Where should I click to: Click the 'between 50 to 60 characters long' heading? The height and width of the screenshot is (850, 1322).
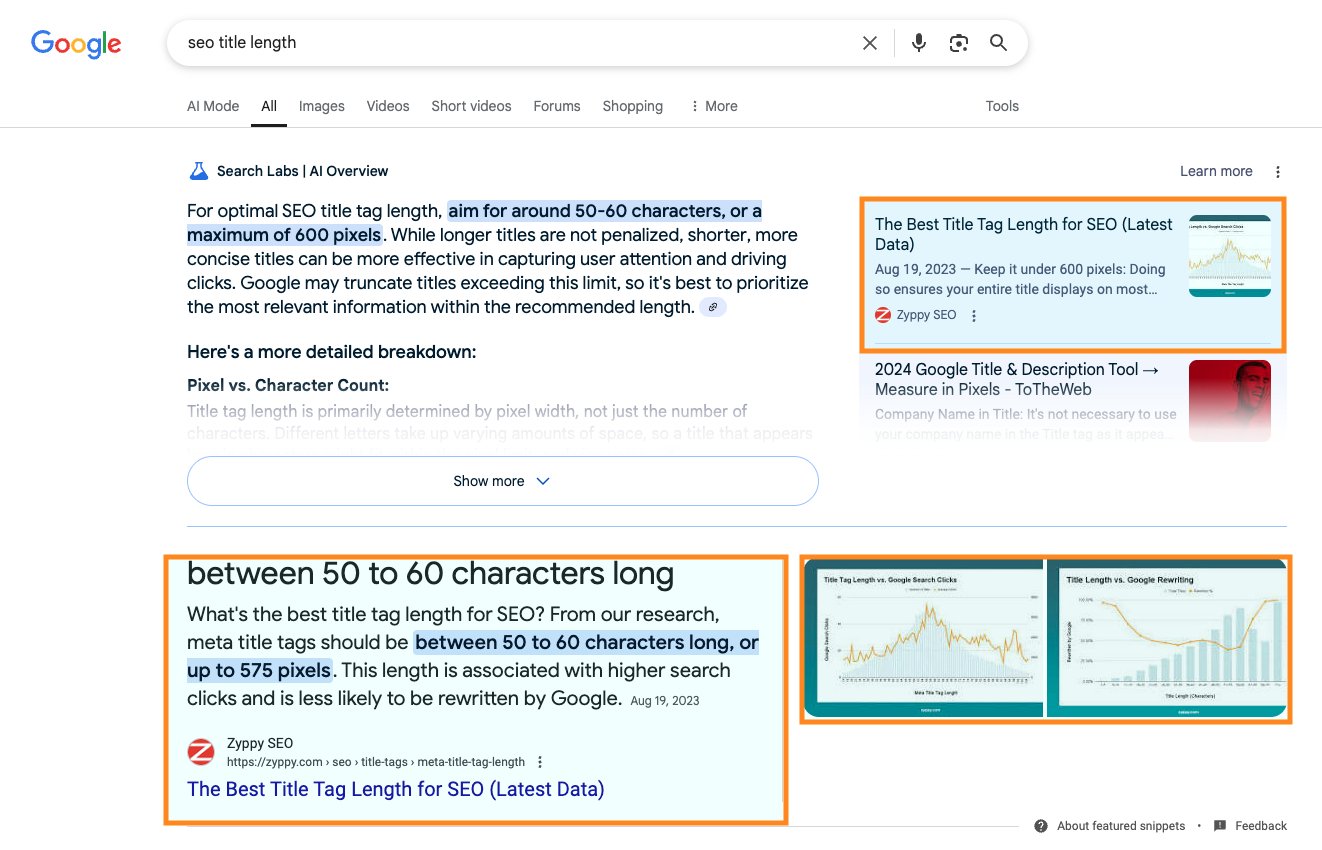point(430,573)
